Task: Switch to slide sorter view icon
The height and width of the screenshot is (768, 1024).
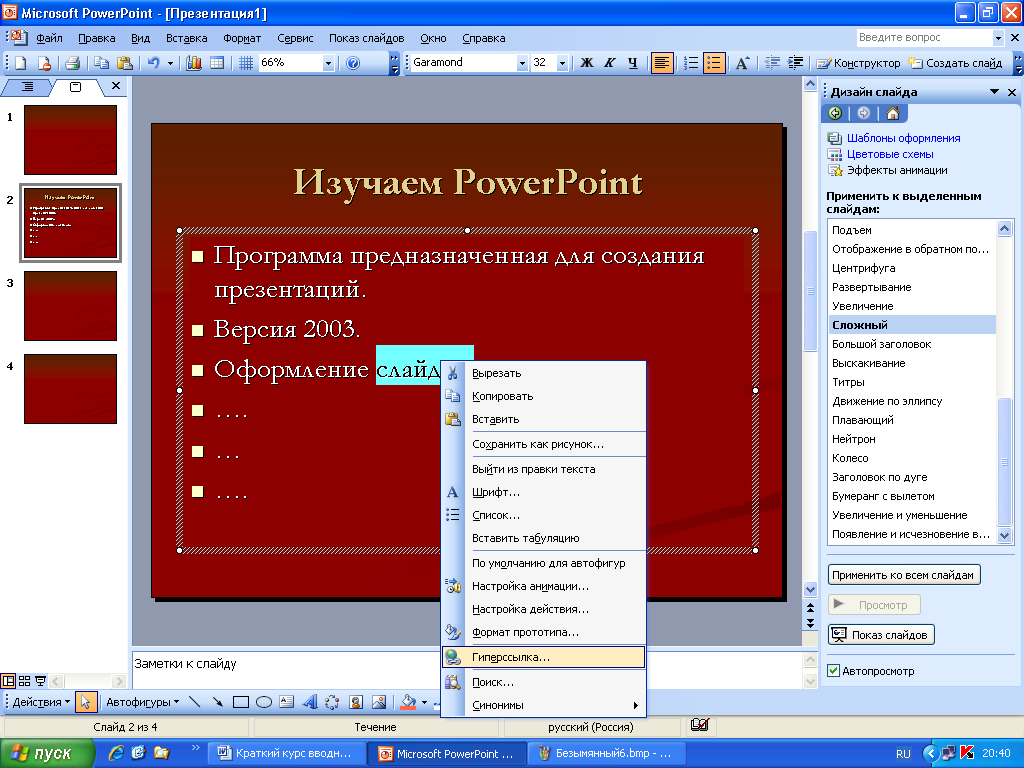Action: coord(25,681)
